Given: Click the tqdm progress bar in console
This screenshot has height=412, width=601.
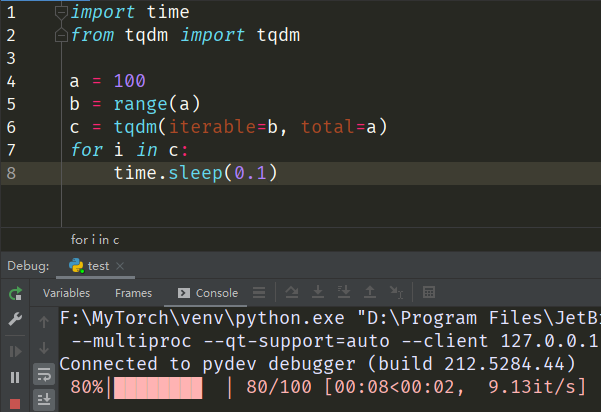Looking at the screenshot, I should click(159, 387).
